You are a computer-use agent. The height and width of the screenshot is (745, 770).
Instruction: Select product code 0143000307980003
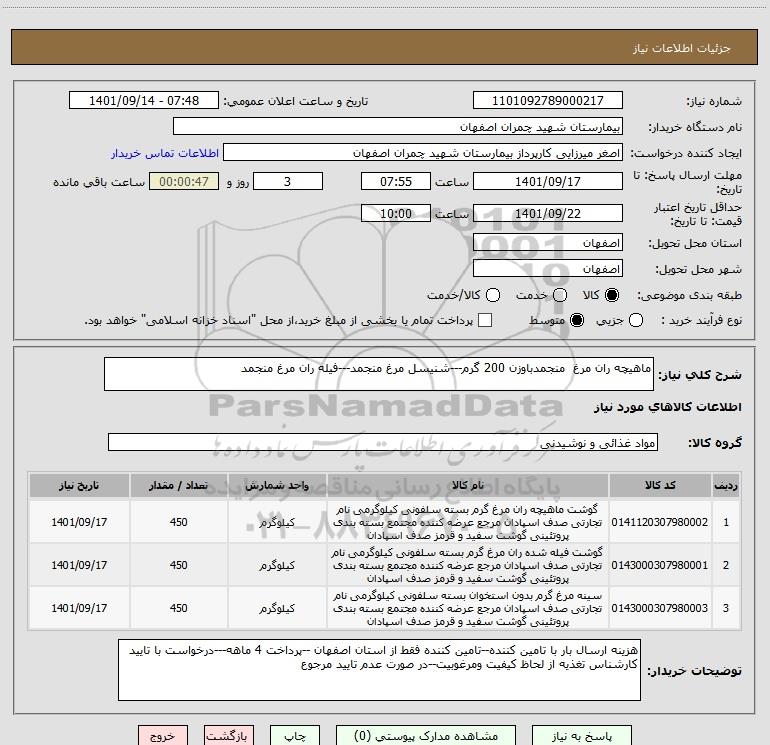660,608
